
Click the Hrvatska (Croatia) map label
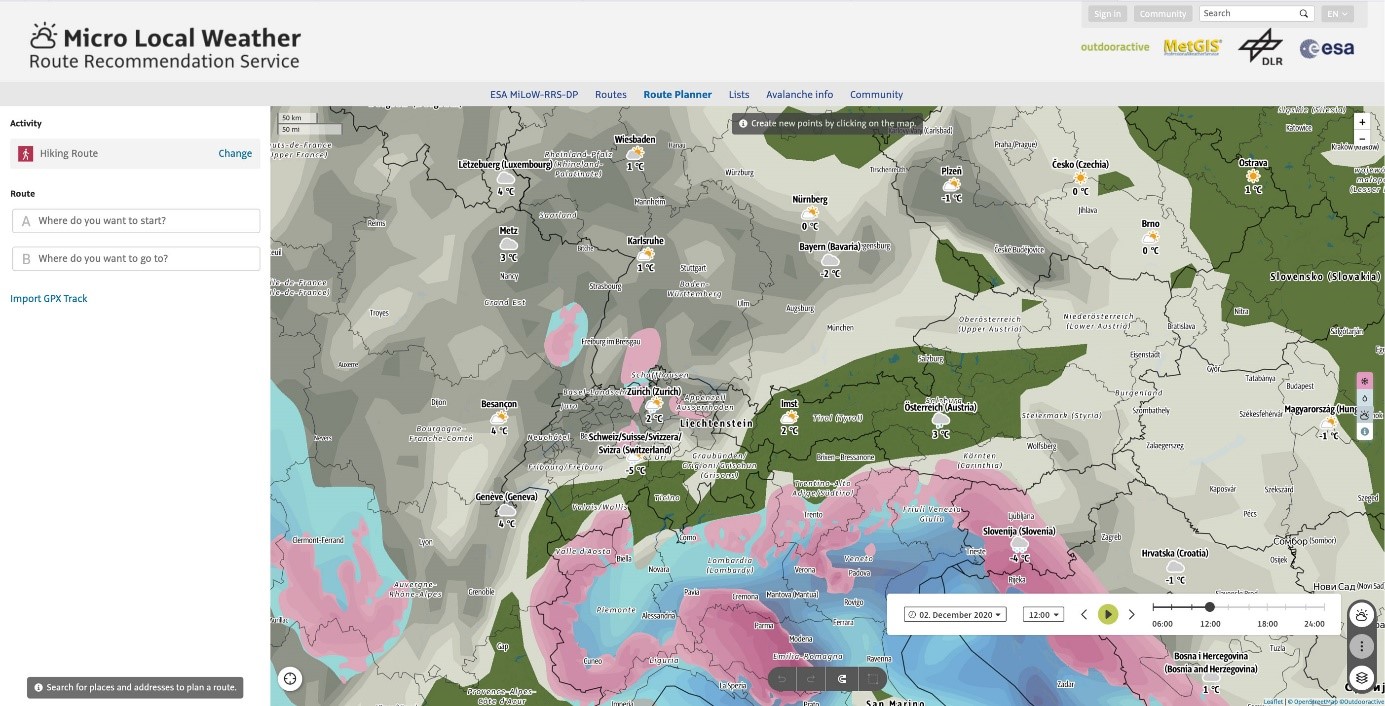(1174, 553)
